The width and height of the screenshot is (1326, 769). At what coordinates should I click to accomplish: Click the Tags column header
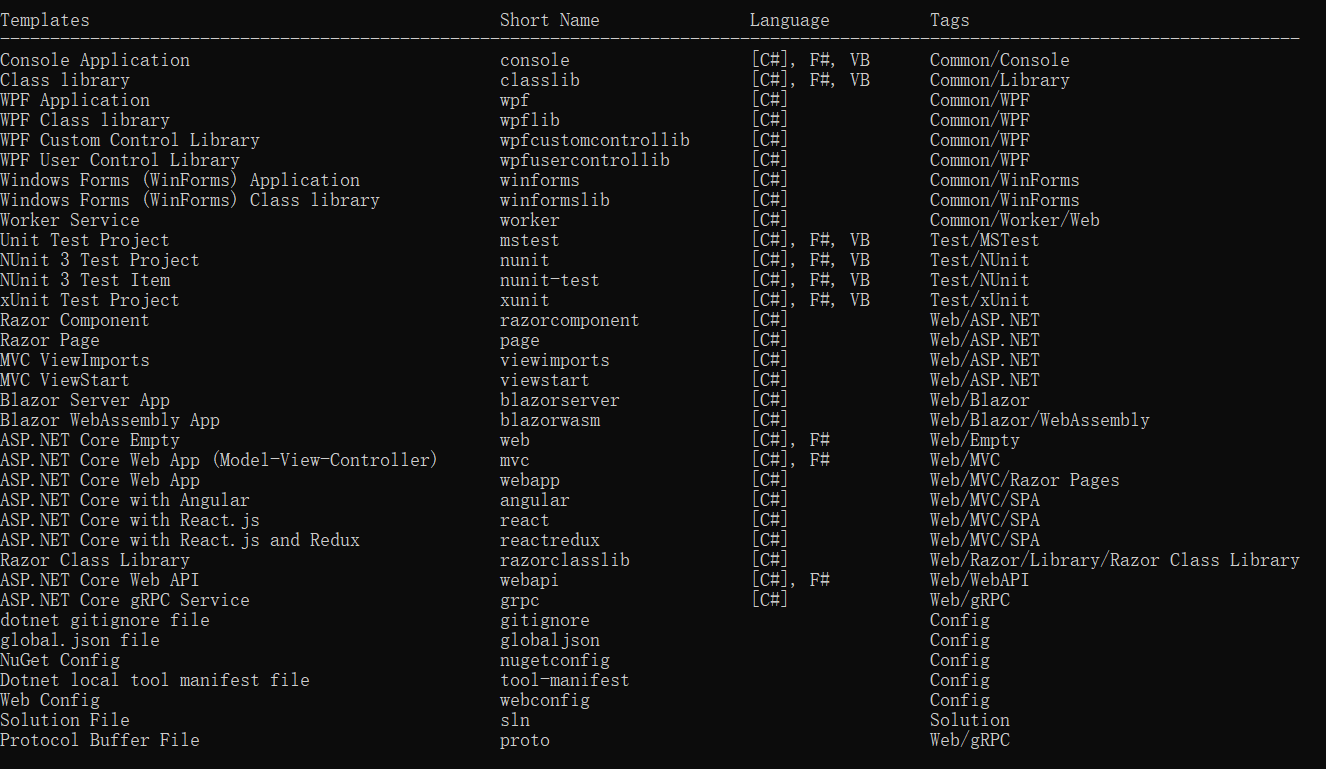[949, 20]
